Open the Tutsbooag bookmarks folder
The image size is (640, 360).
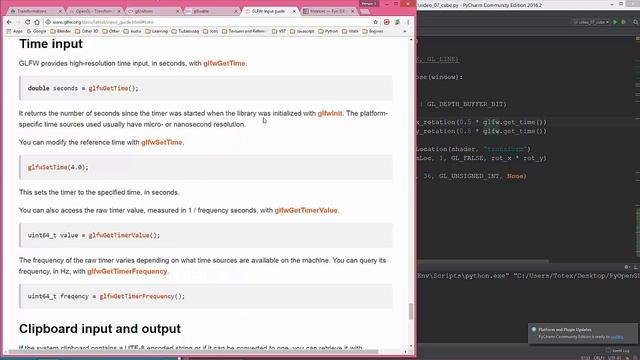pyautogui.click(x=185, y=31)
